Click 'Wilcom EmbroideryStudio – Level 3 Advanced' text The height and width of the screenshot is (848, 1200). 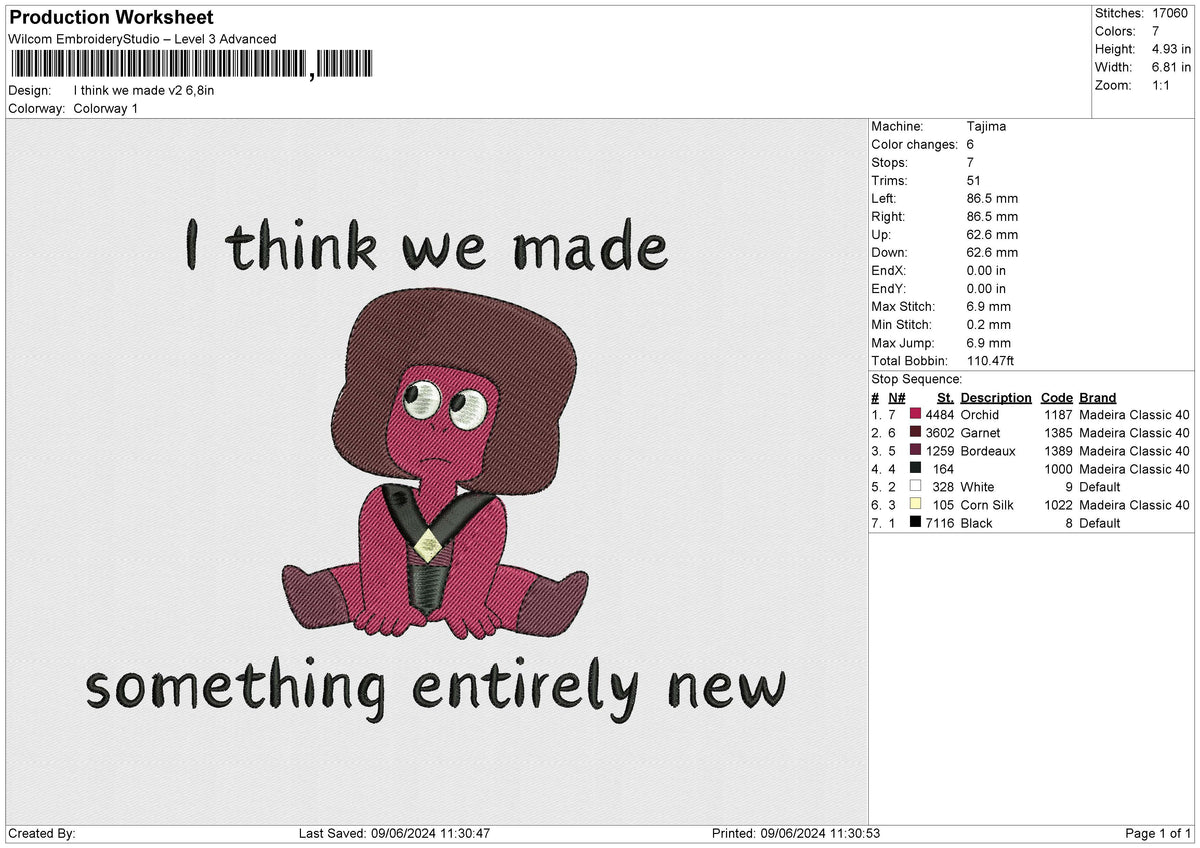tap(142, 39)
